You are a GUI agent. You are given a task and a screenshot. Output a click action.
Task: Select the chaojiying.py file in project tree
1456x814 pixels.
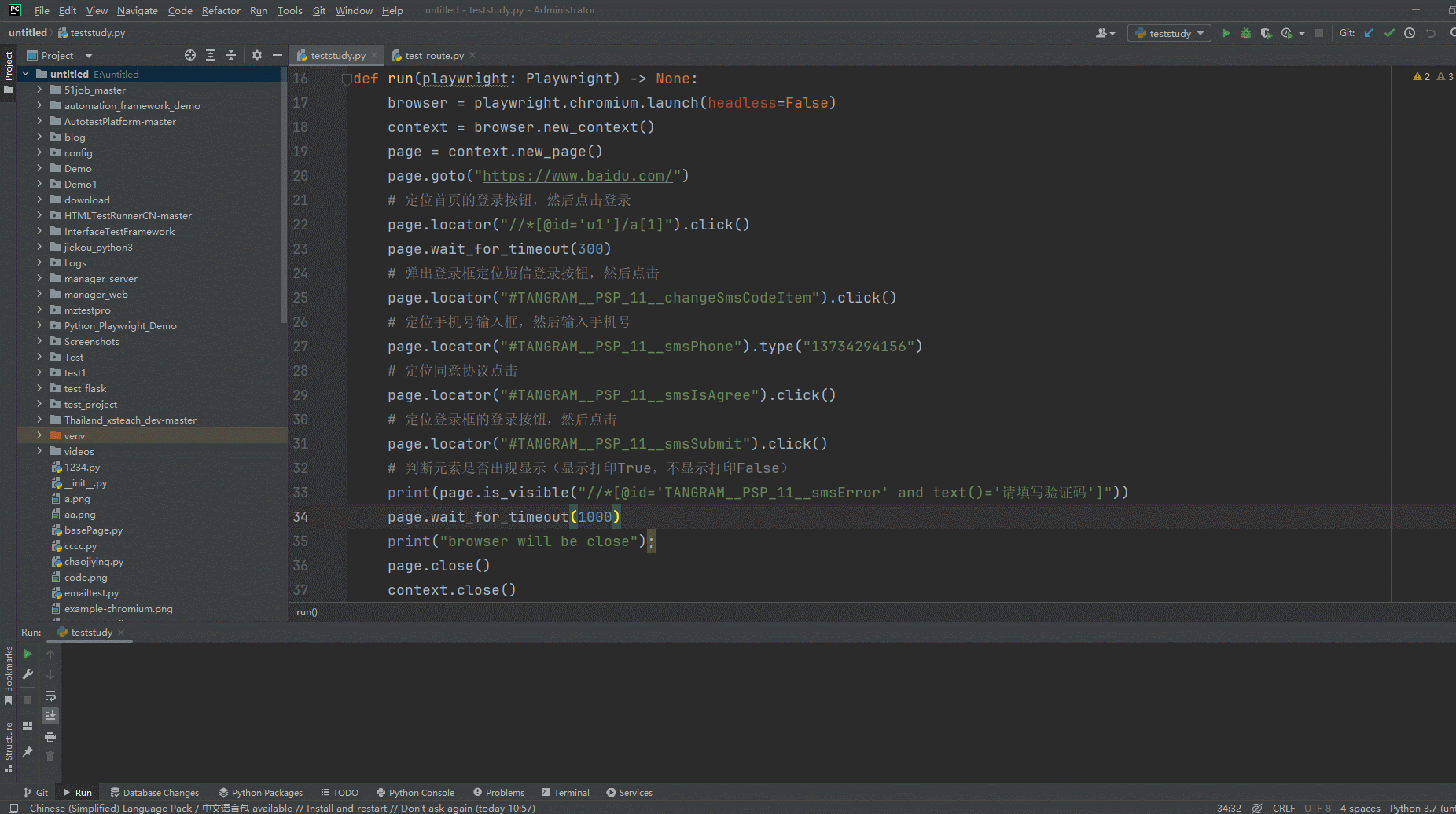[x=94, y=562]
